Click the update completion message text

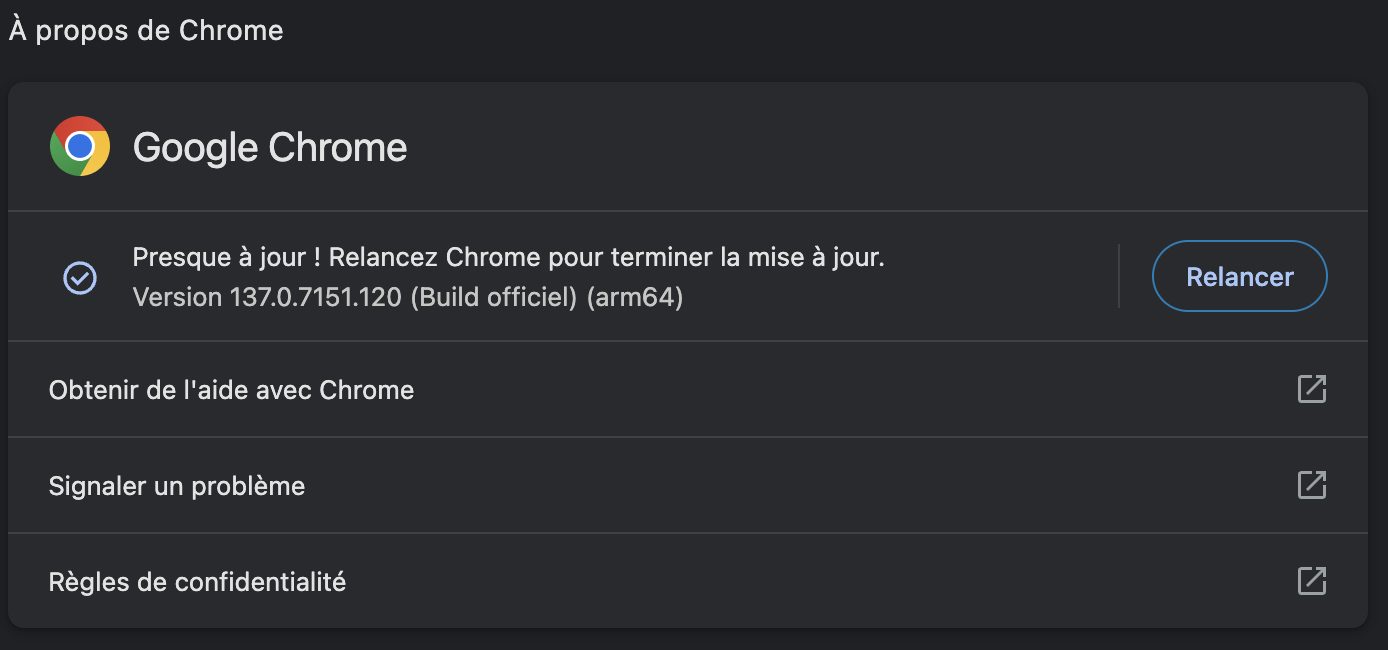pyautogui.click(x=508, y=256)
